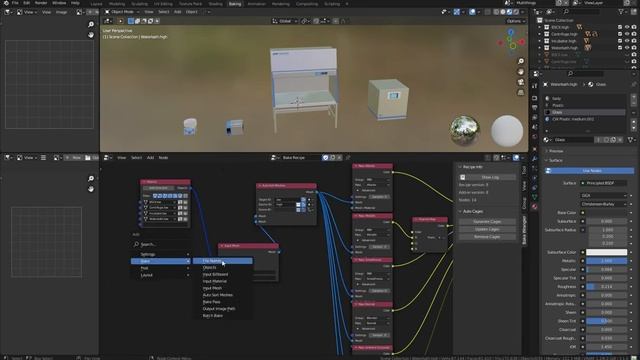Click zoom icon in lower-left image editor
Screen dimensions: 640x360
91,179
